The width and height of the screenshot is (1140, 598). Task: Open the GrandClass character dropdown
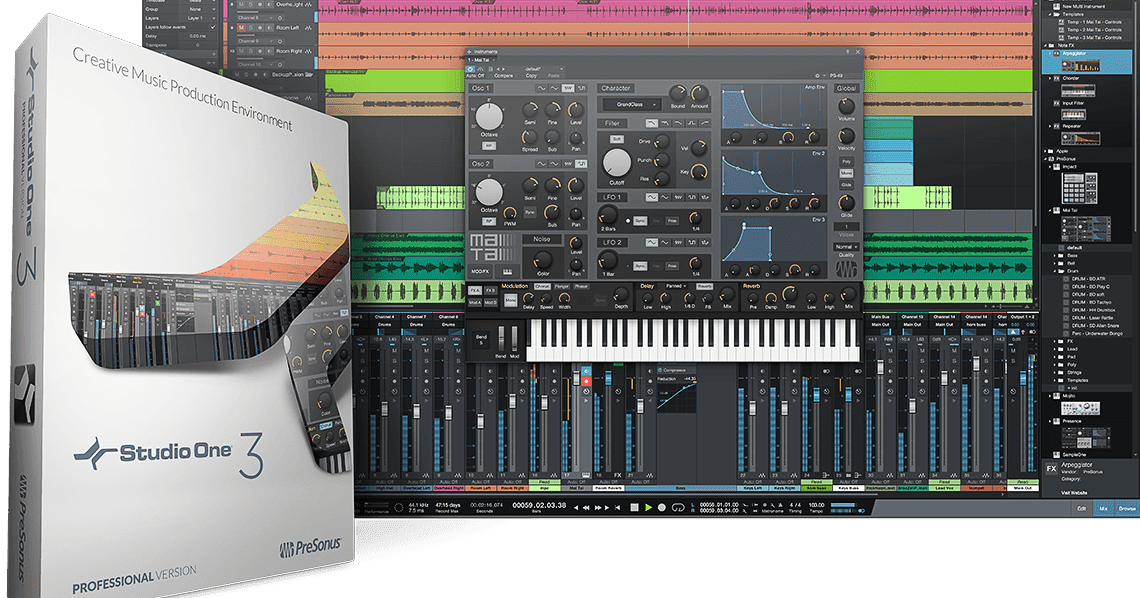point(632,105)
